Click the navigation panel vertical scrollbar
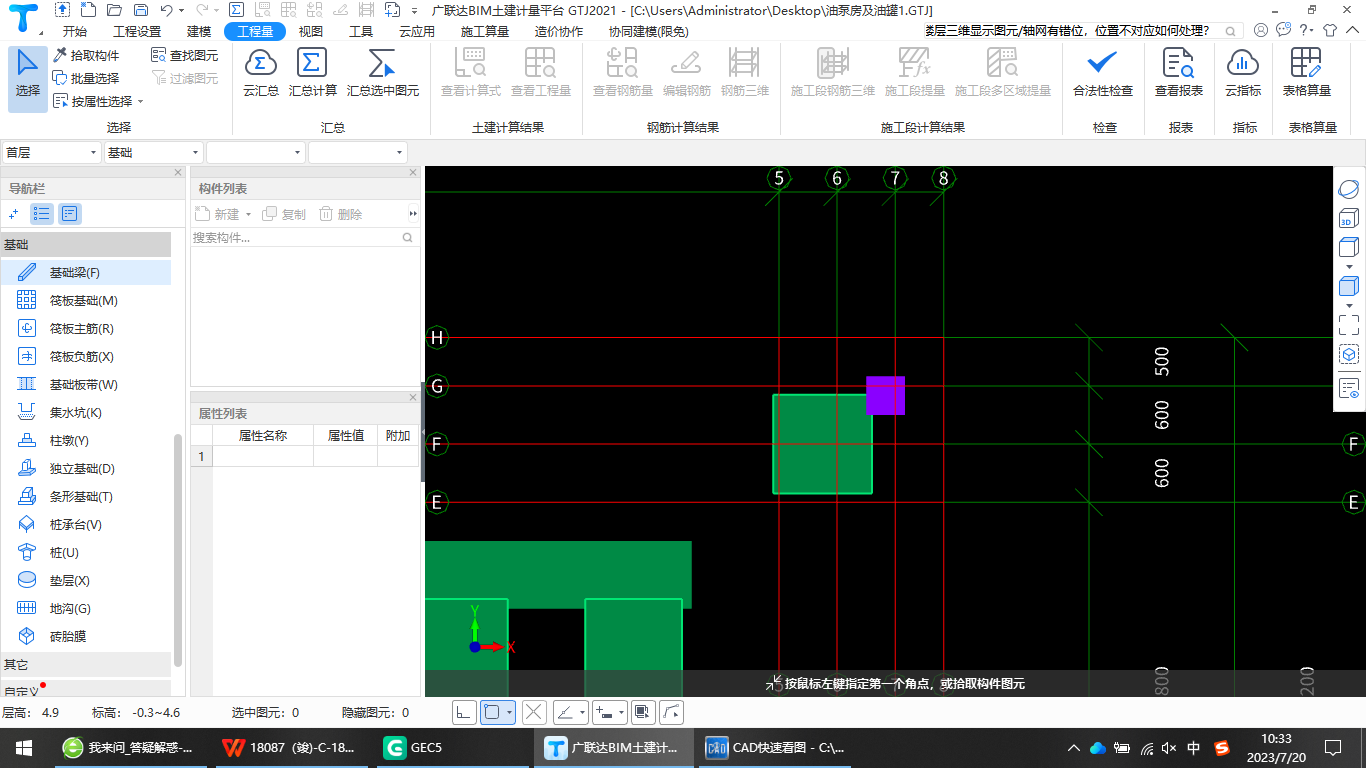Image resolution: width=1366 pixels, height=768 pixels. tap(178, 549)
